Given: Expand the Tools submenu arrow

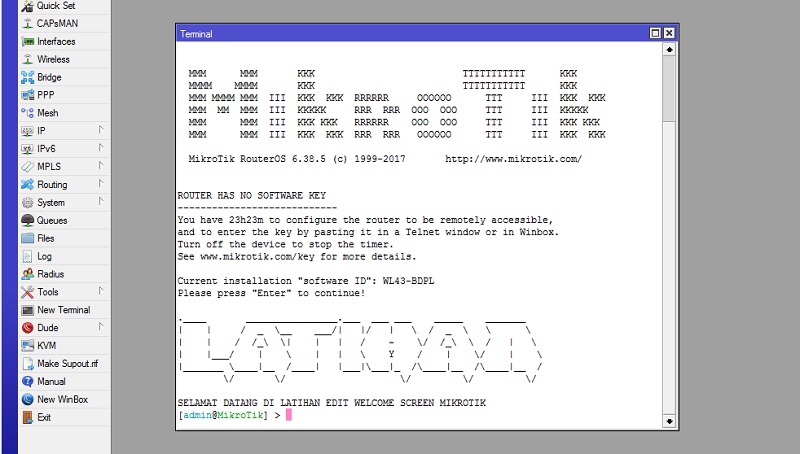Looking at the screenshot, I should click(101, 291).
